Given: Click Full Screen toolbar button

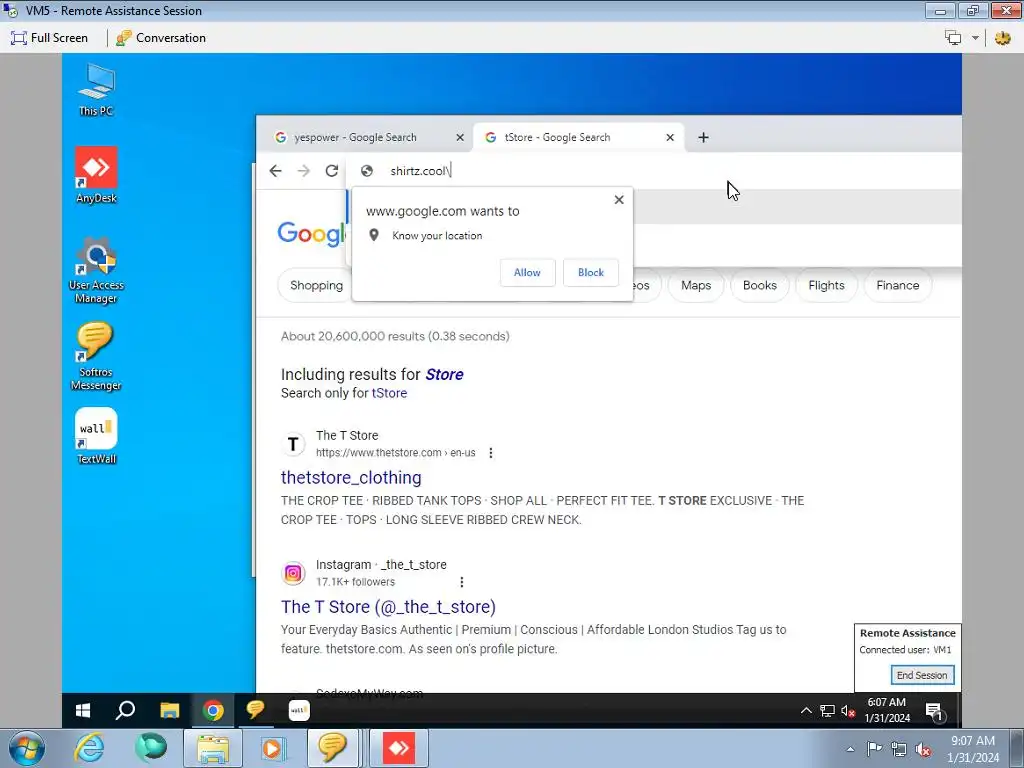Looking at the screenshot, I should coord(50,38).
